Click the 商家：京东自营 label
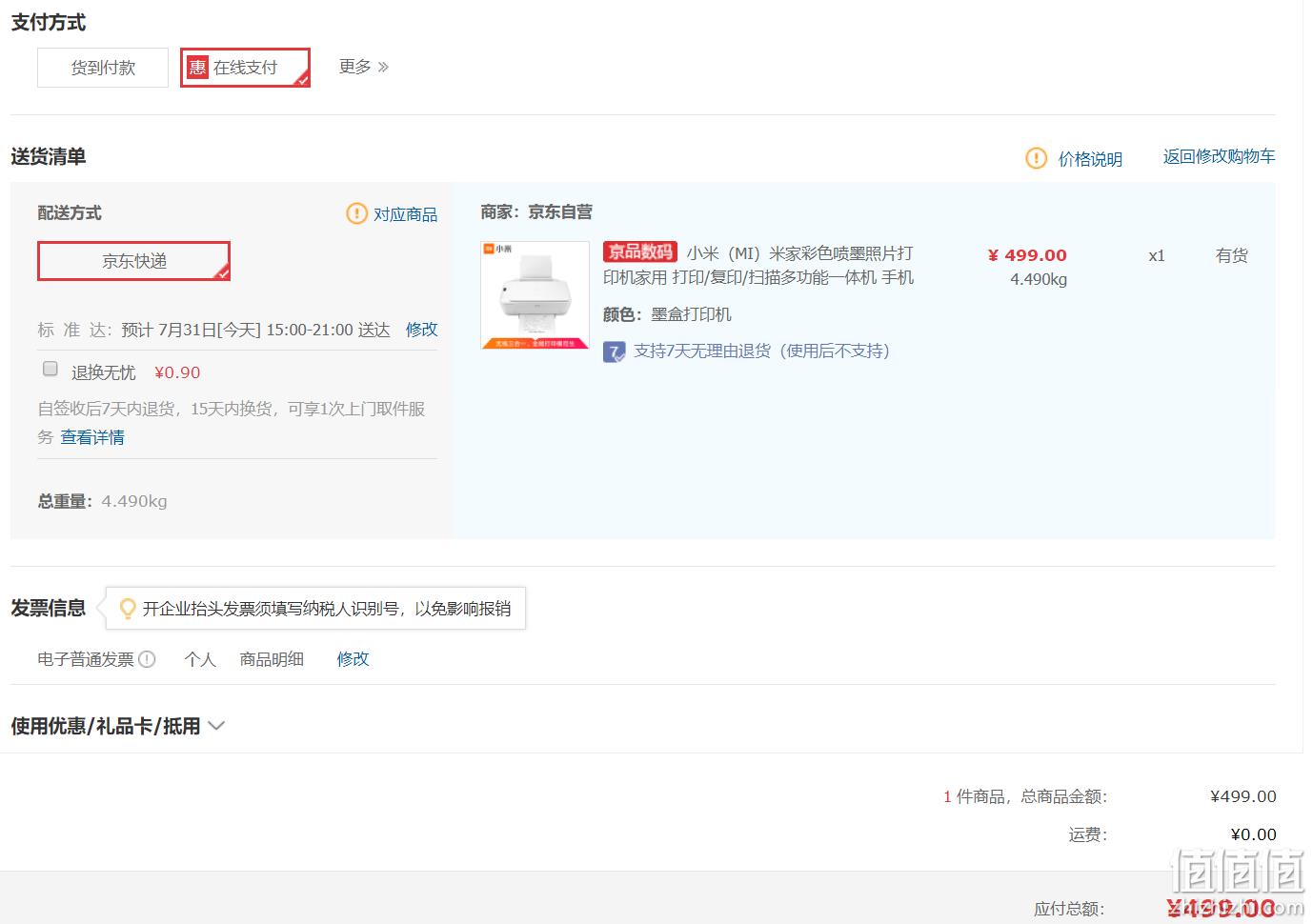The image size is (1313, 924). pos(536,211)
